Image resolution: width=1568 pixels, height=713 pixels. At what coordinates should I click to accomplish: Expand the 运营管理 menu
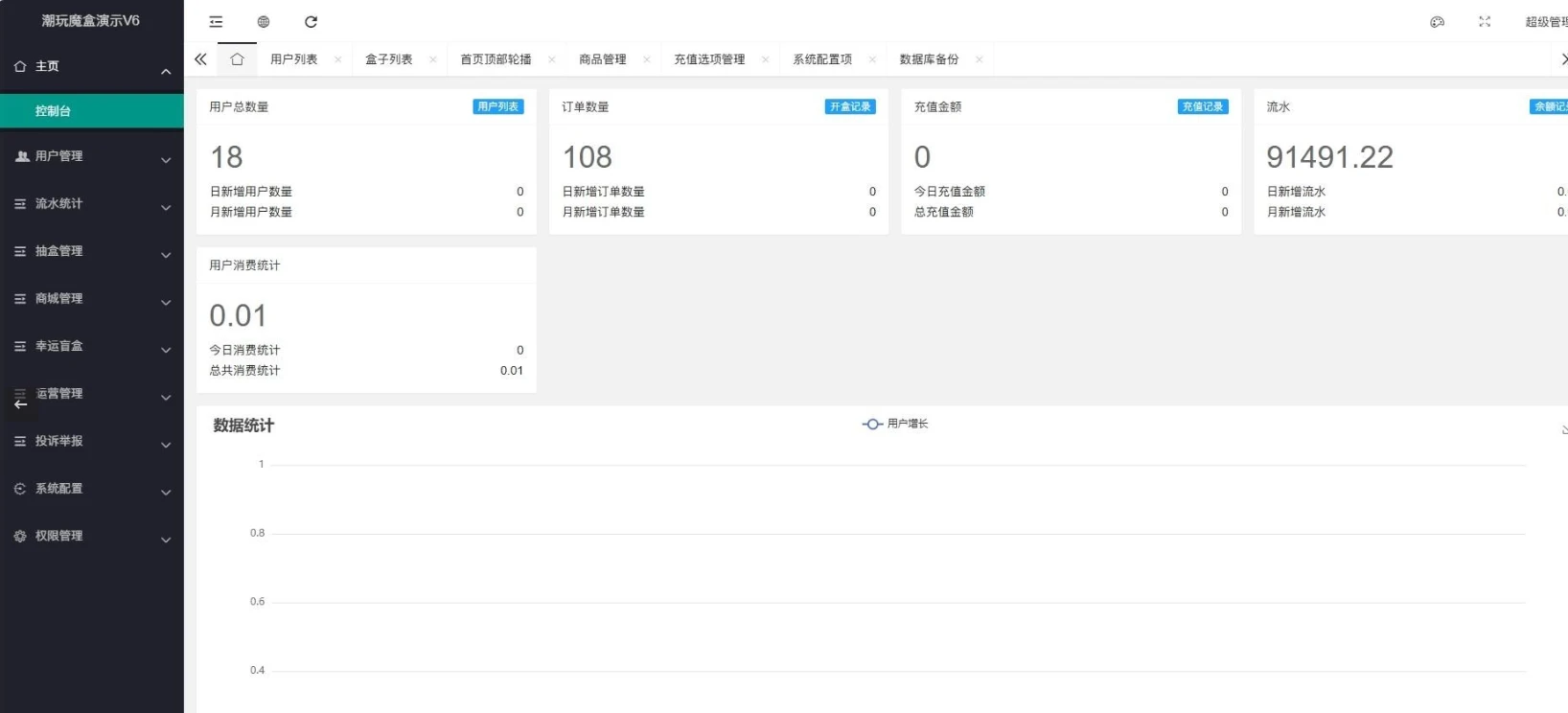[x=166, y=398]
